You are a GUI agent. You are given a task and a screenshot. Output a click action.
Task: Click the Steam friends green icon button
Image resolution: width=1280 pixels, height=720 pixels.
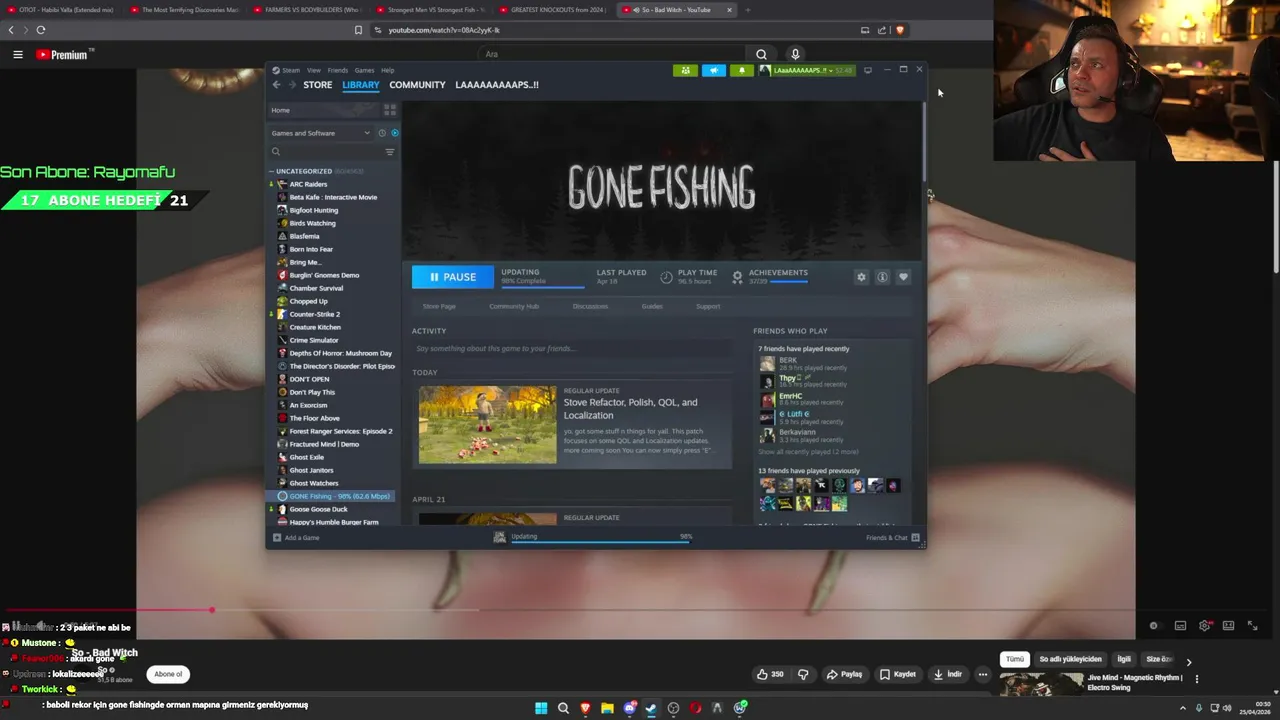(685, 70)
